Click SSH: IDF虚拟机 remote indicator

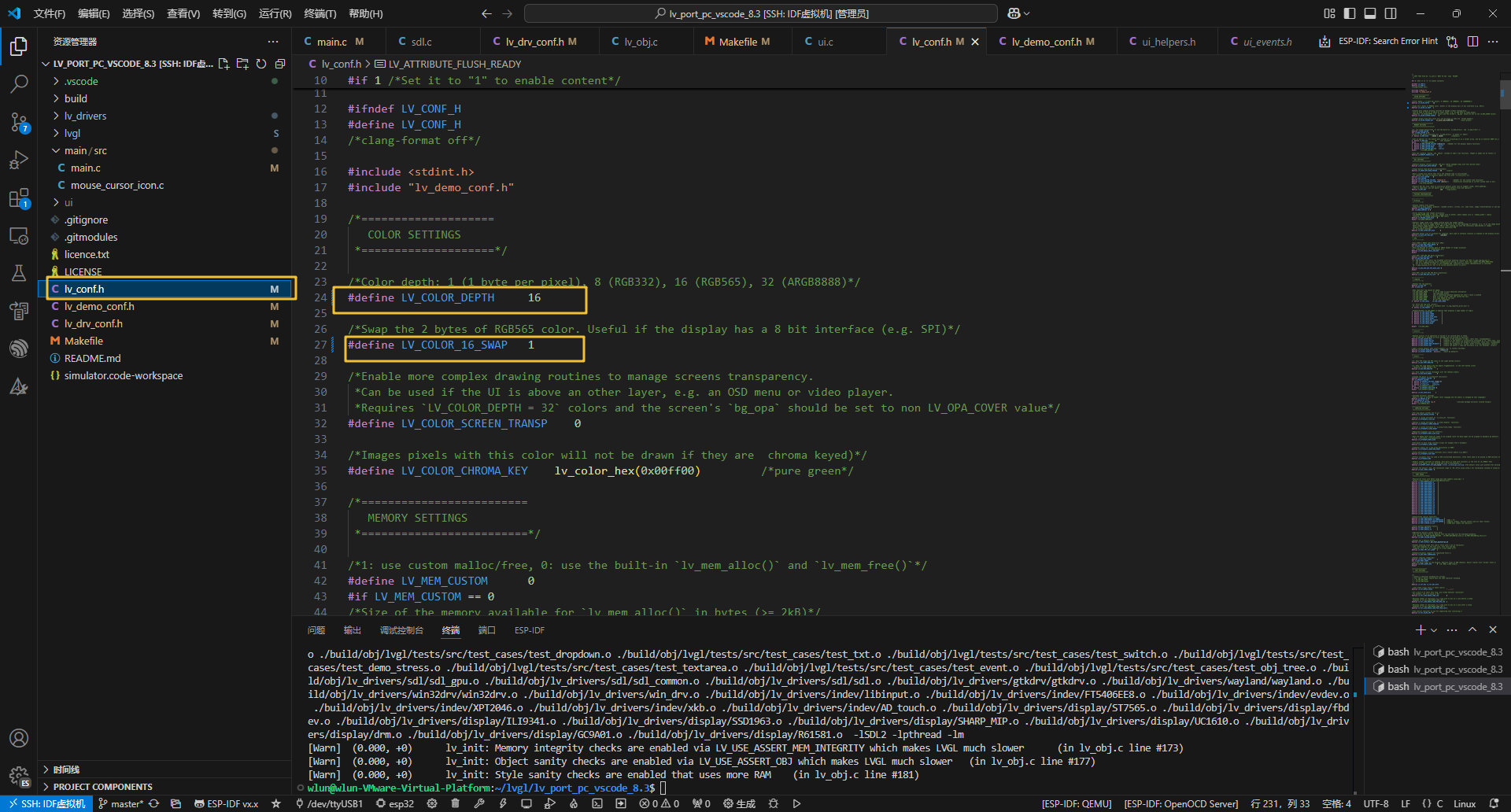[x=47, y=804]
